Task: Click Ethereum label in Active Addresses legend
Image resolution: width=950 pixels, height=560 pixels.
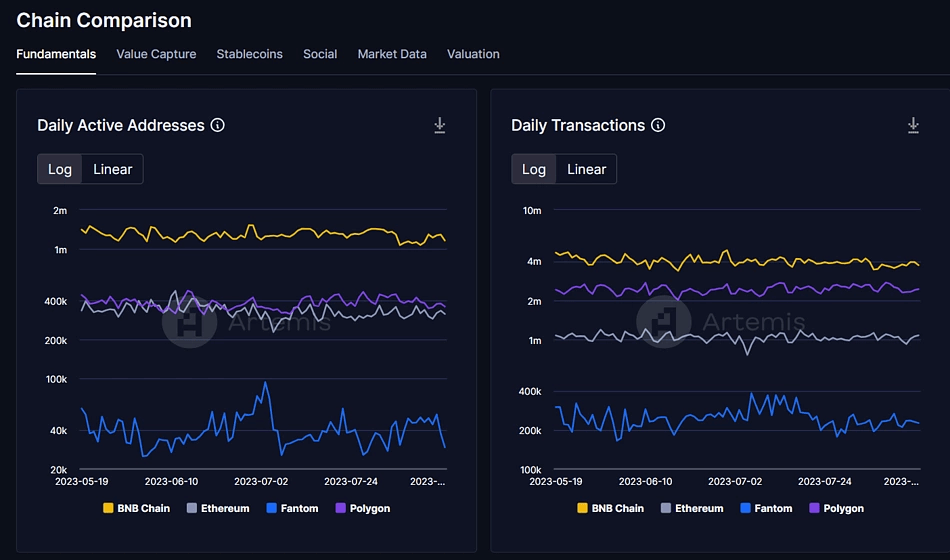Action: point(225,508)
